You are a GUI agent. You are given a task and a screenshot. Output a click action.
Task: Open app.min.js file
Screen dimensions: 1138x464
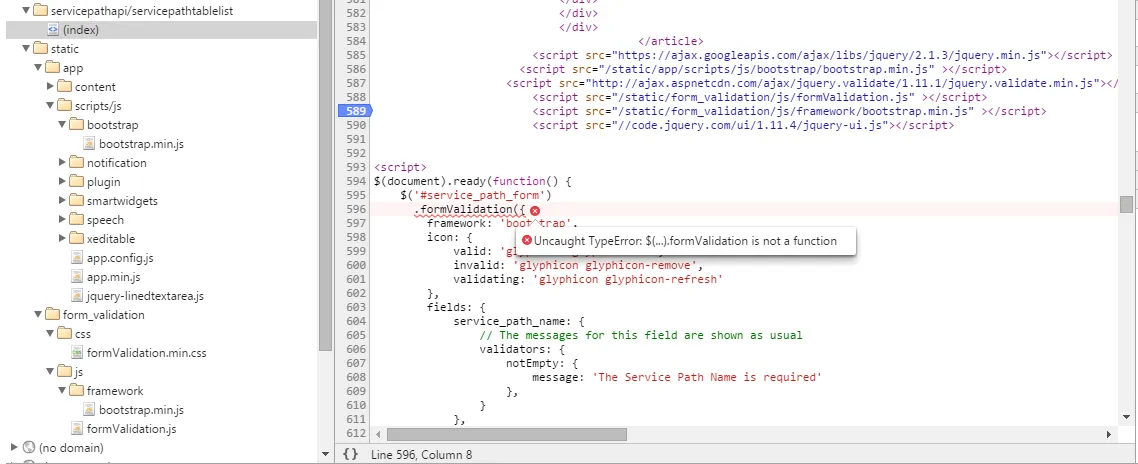tap(113, 277)
